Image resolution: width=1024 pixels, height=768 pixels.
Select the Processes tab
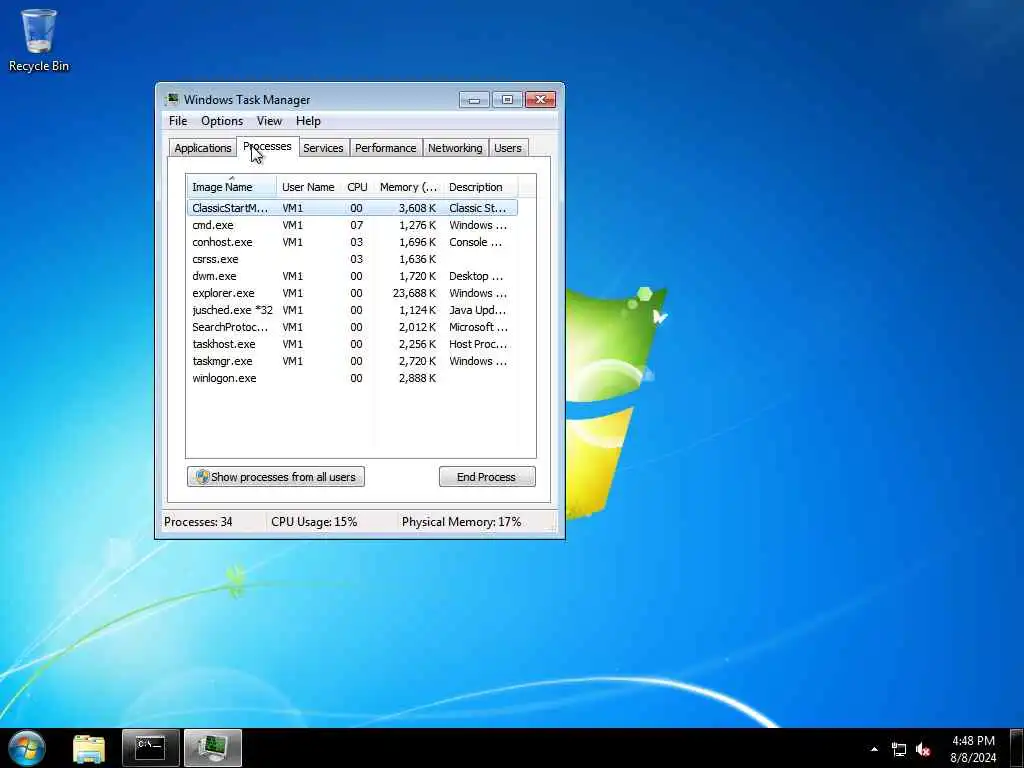(x=268, y=146)
